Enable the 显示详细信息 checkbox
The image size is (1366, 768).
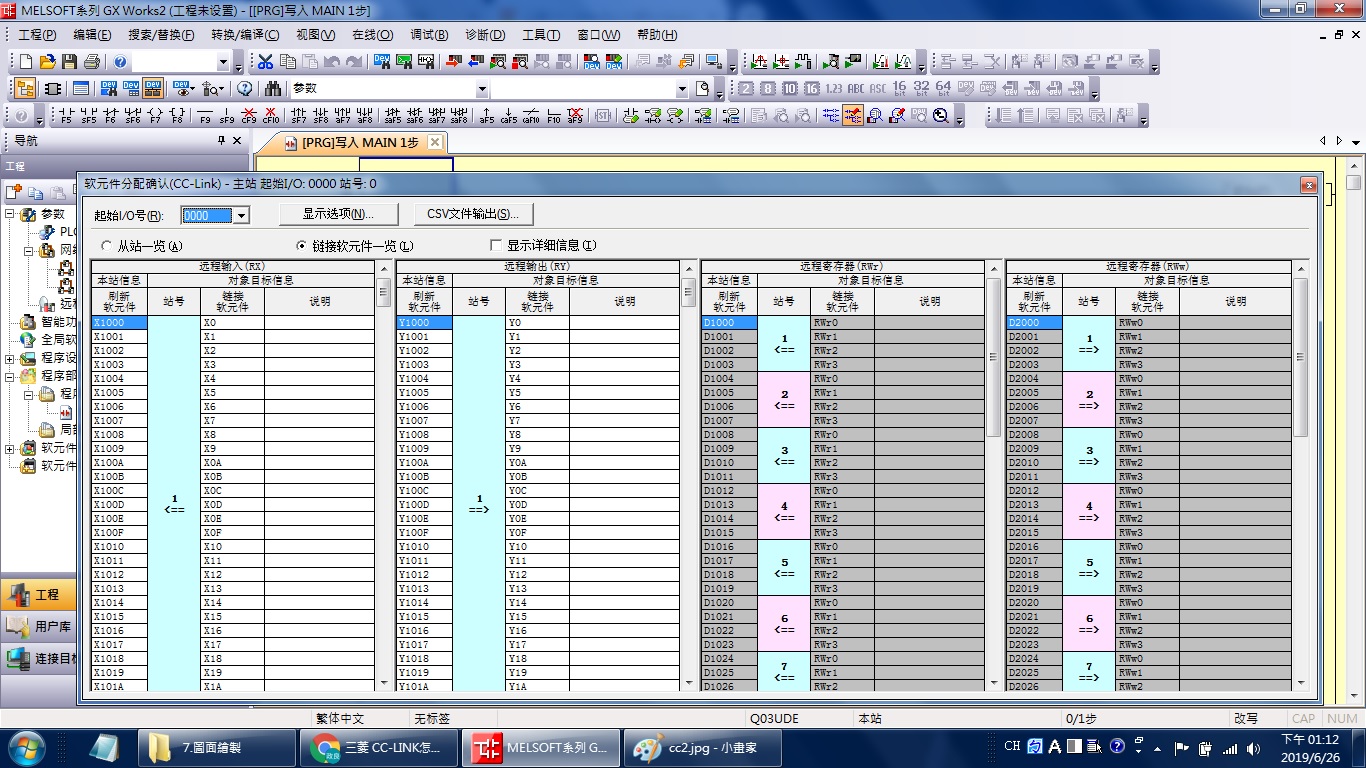[x=496, y=246]
